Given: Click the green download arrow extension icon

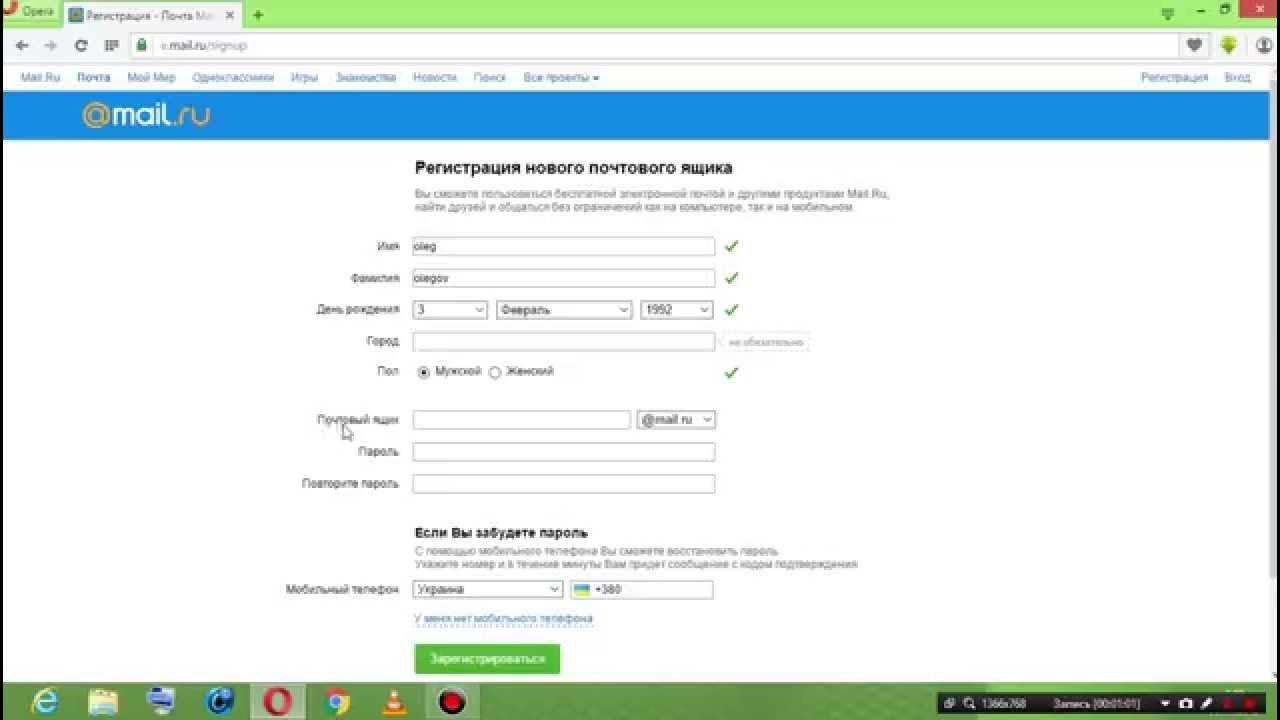Looking at the screenshot, I should pos(1228,45).
